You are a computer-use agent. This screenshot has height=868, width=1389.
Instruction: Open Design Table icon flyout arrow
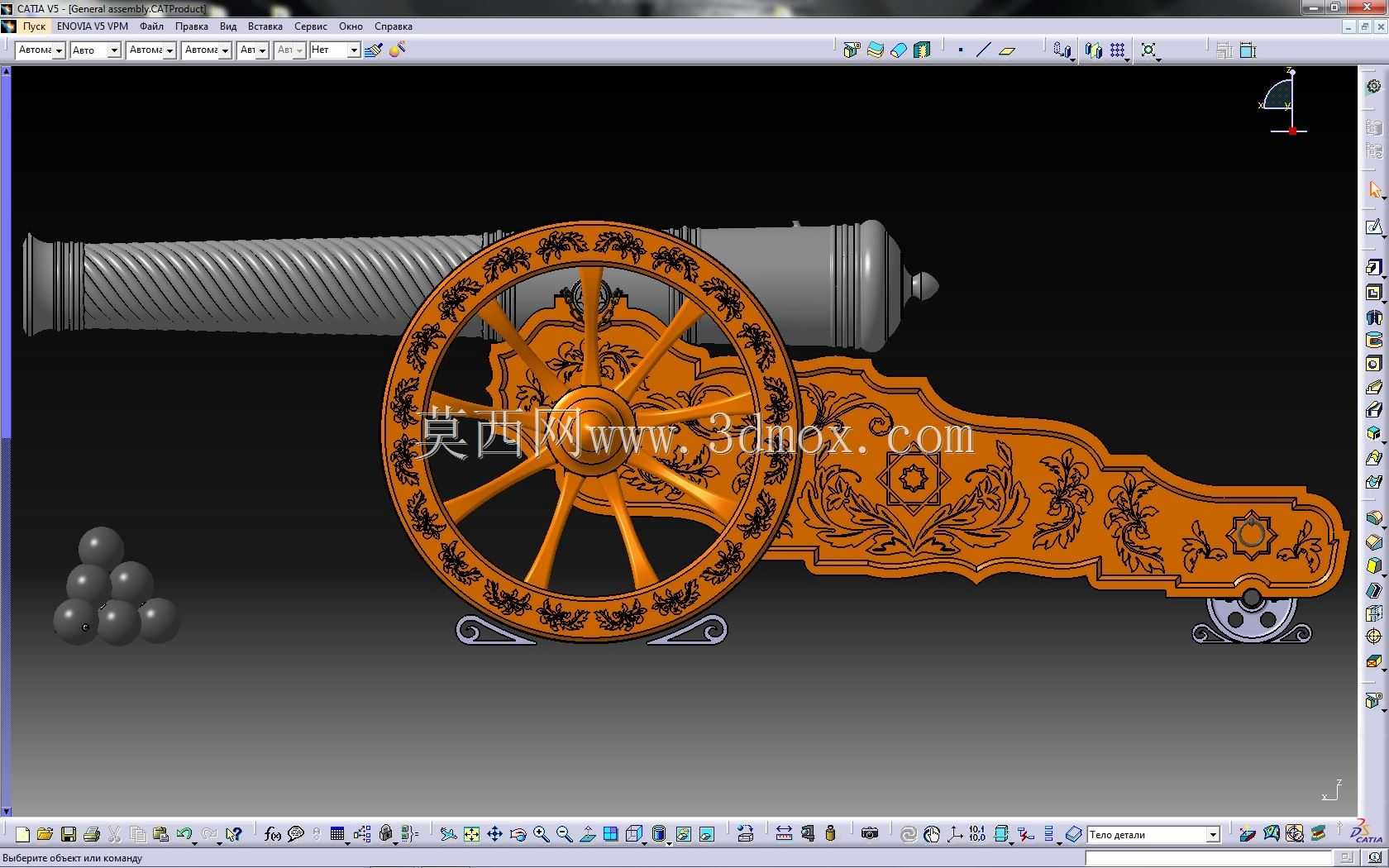(x=347, y=842)
